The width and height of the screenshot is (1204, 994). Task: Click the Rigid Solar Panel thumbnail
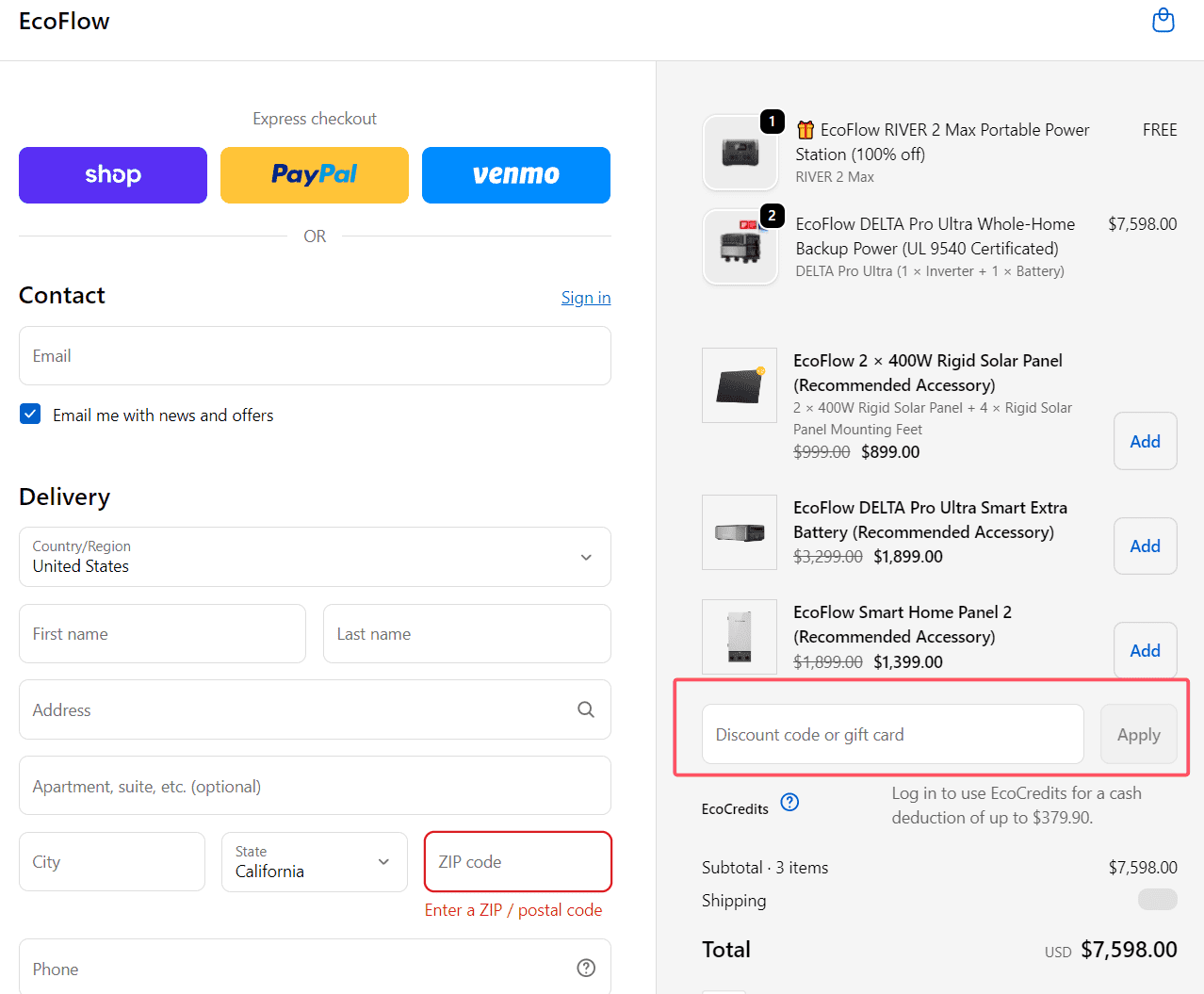coord(740,385)
